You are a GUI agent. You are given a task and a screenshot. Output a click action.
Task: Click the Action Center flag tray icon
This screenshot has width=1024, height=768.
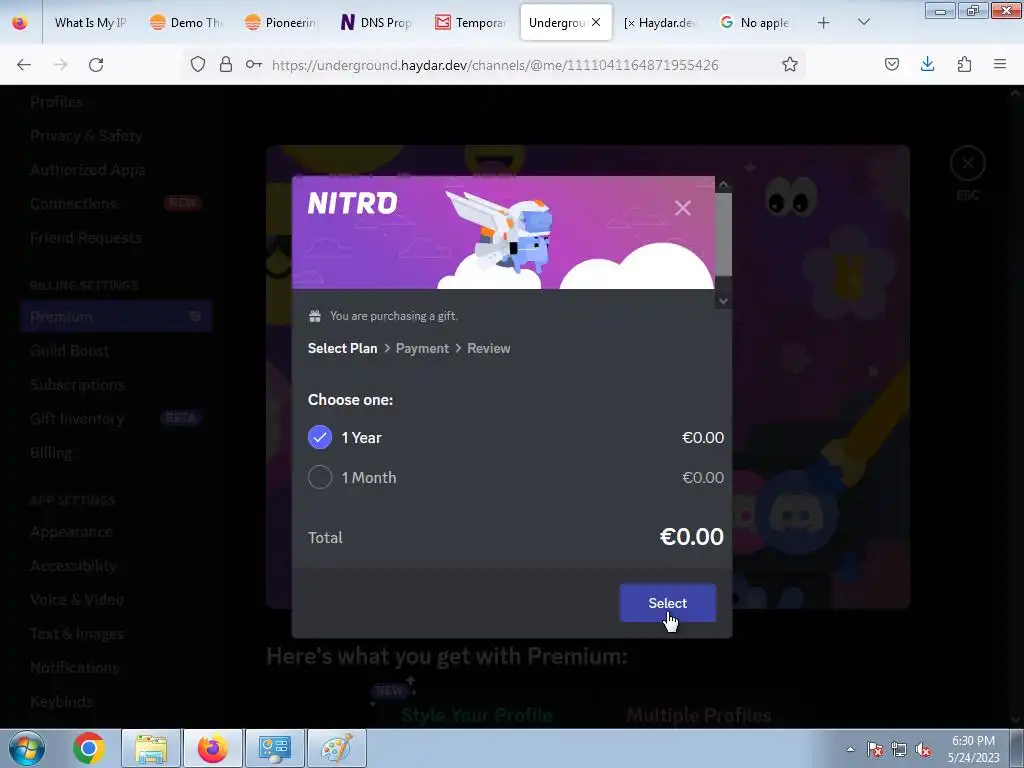click(874, 750)
